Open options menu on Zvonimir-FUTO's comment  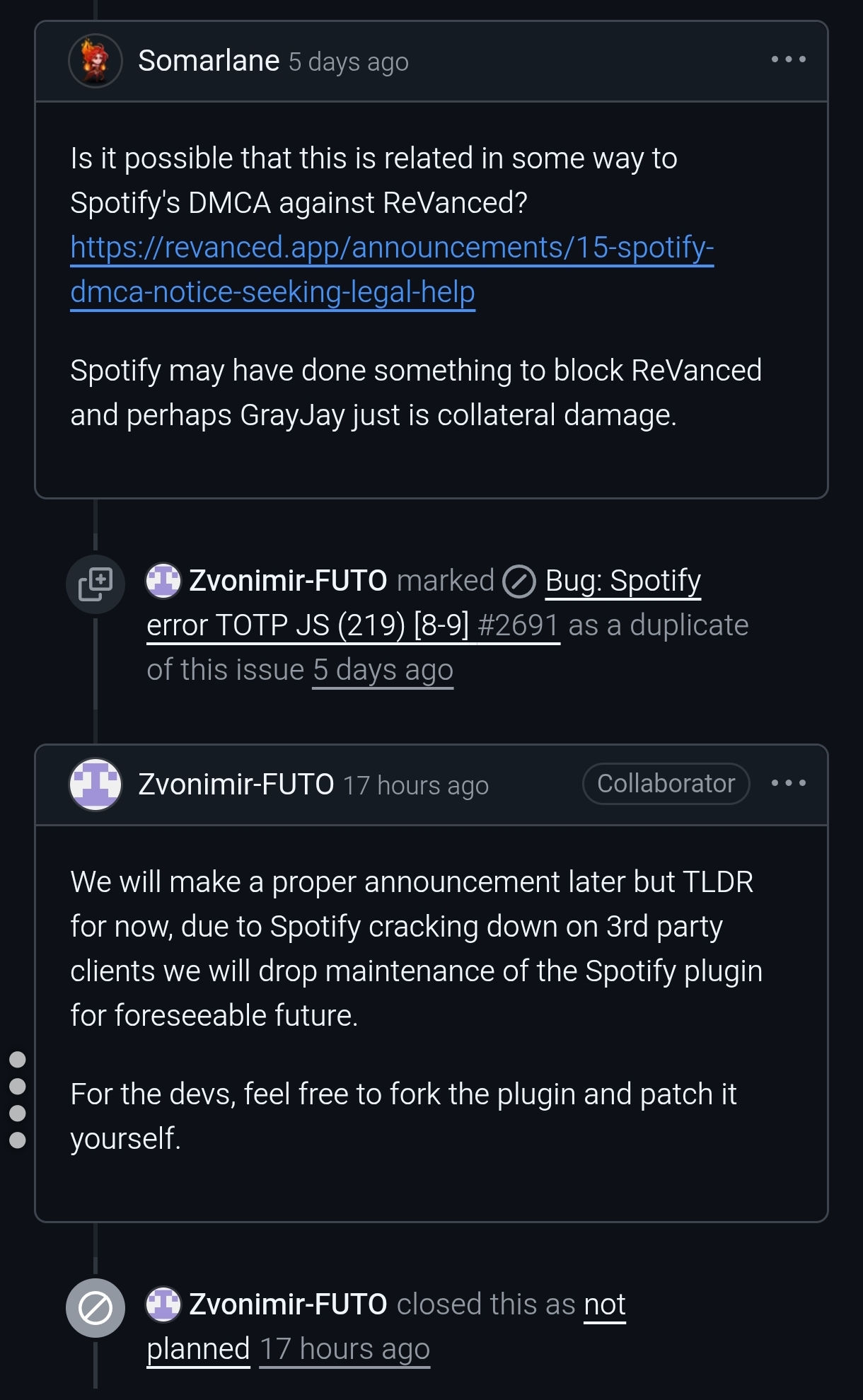788,783
